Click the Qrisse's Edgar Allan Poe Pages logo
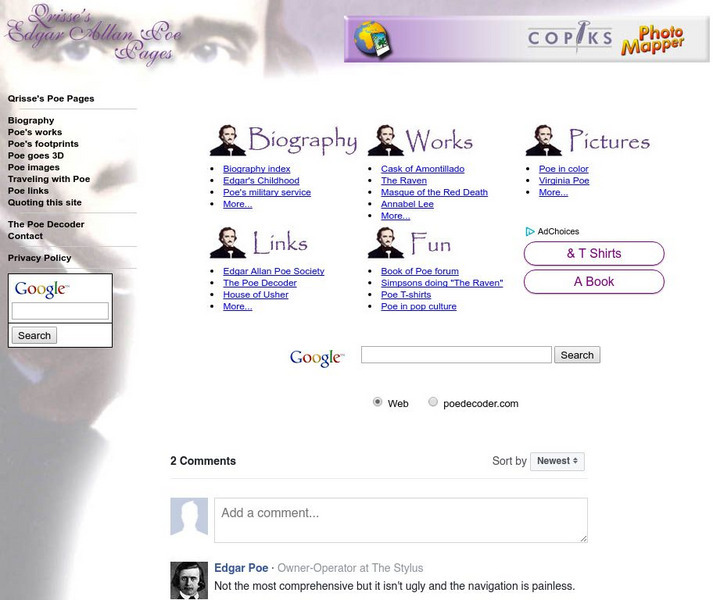Image resolution: width=713 pixels, height=600 pixels. 95,34
